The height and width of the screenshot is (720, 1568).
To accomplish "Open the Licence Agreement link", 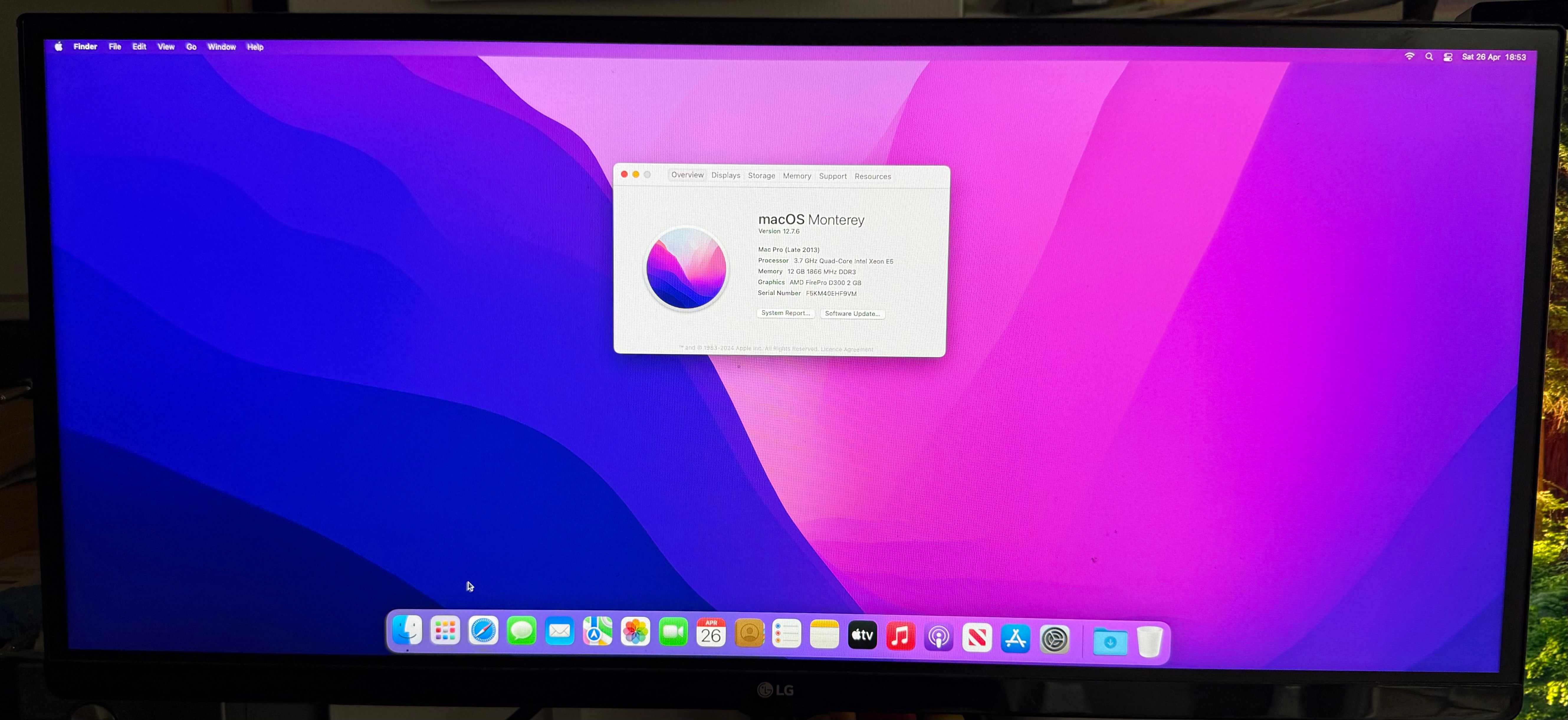I will tap(847, 349).
